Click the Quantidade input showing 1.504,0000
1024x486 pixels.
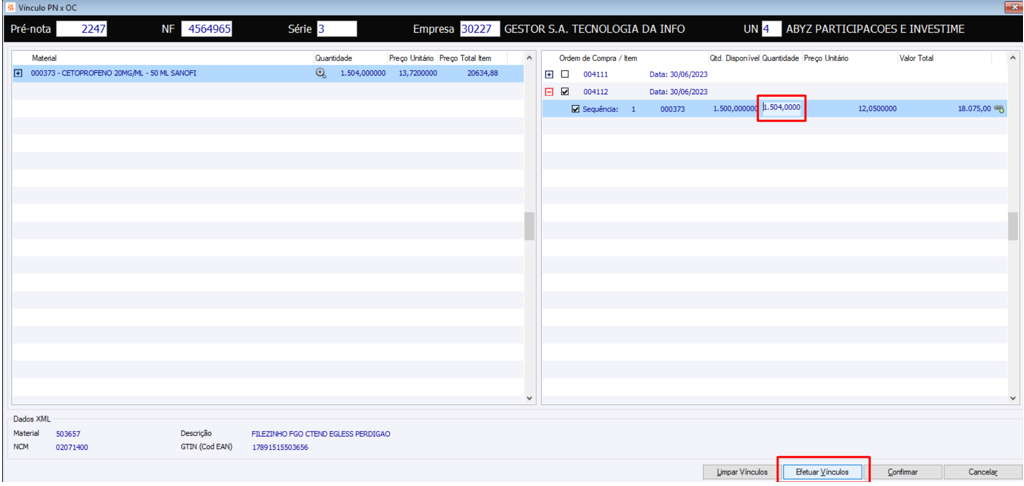pyautogui.click(x=782, y=109)
